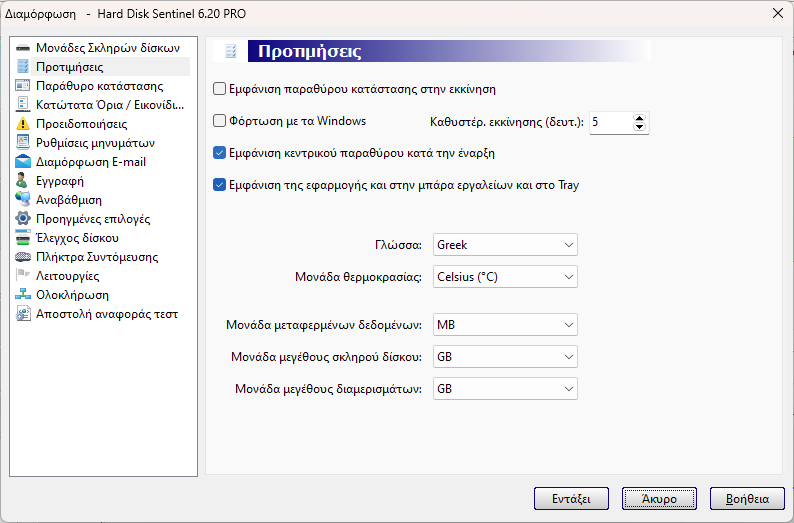794x523 pixels.
Task: Tick the Φόρτωση με τα Windows checkbox
Action: coord(219,121)
